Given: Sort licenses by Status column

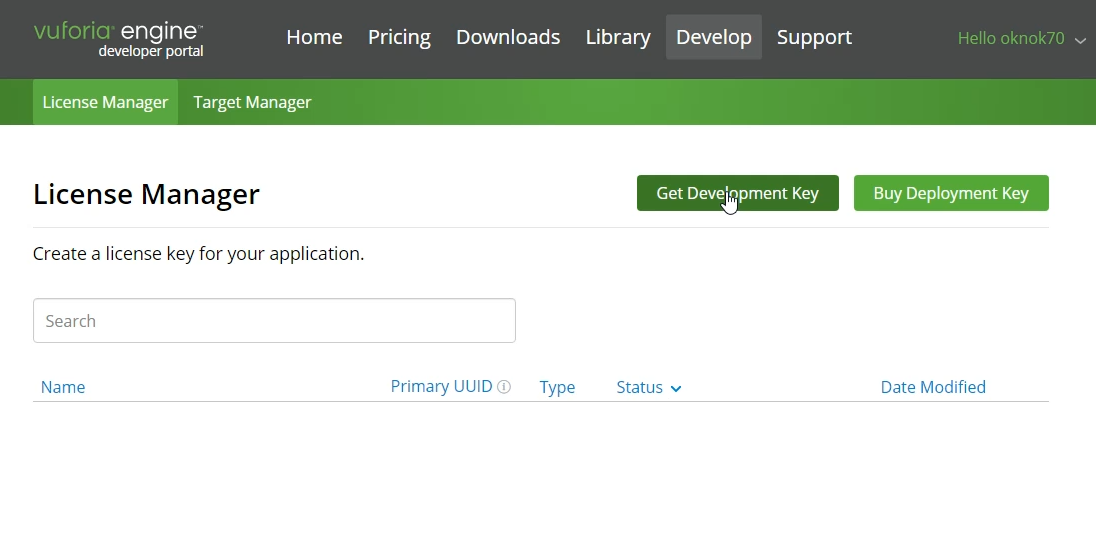Looking at the screenshot, I should point(640,387).
